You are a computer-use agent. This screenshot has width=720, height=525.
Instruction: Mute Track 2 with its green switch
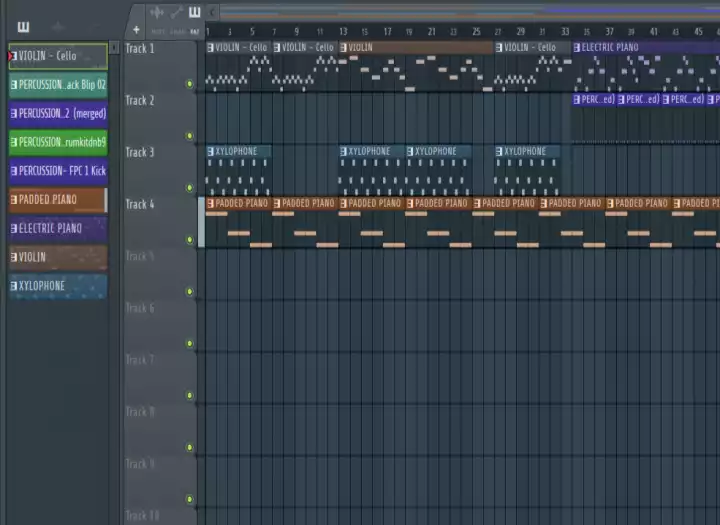[x=189, y=135]
